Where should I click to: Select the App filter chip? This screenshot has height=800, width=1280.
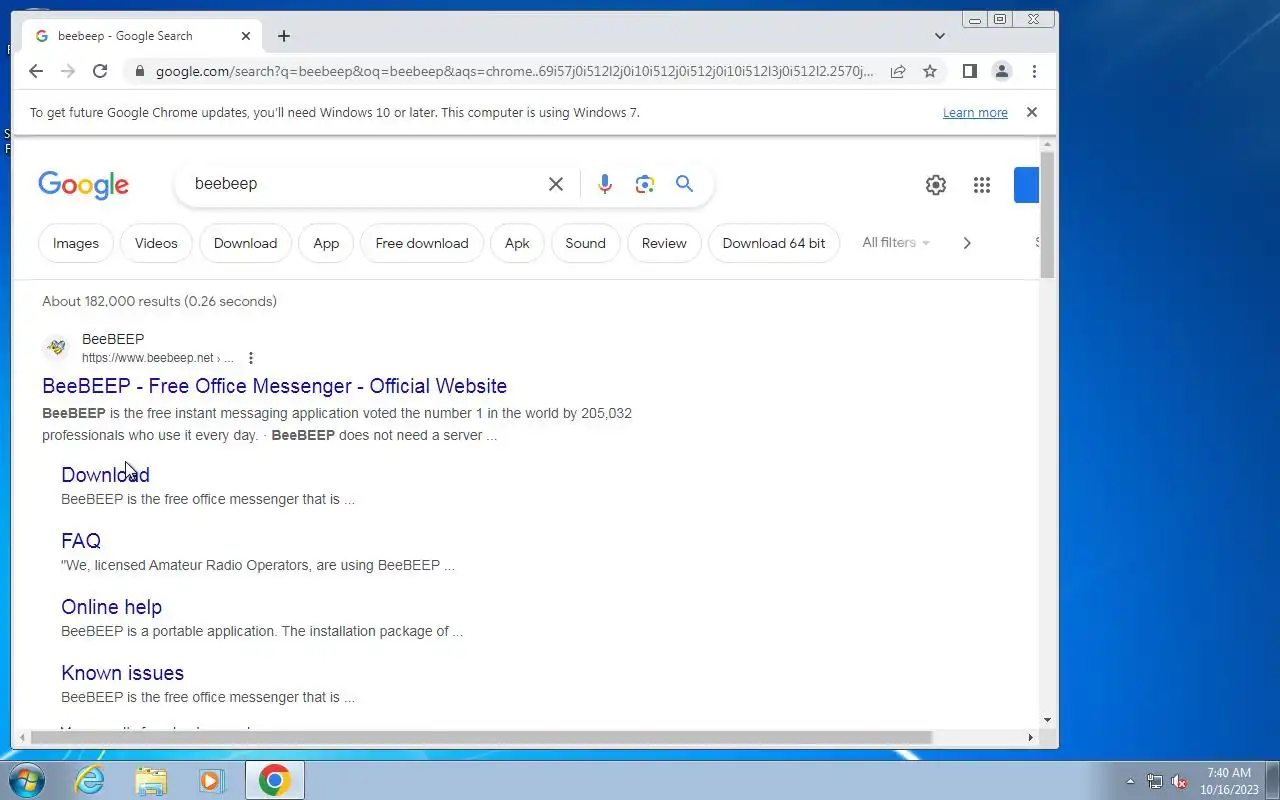point(326,243)
